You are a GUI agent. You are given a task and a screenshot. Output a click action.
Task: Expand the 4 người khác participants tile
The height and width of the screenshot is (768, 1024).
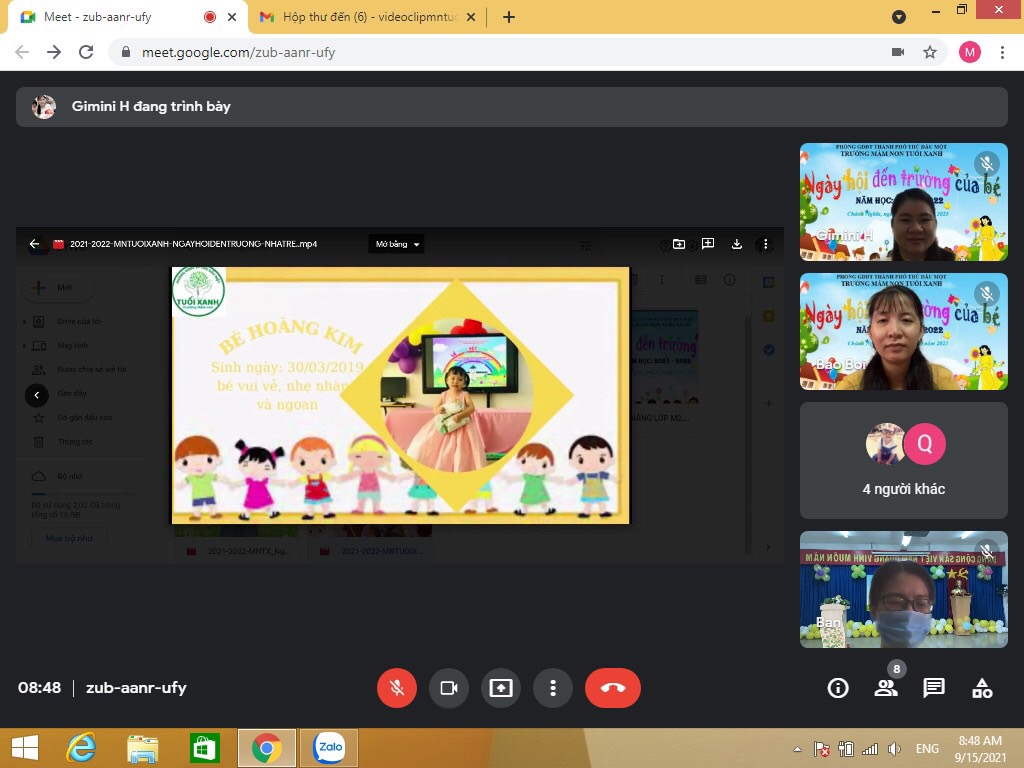[x=903, y=460]
